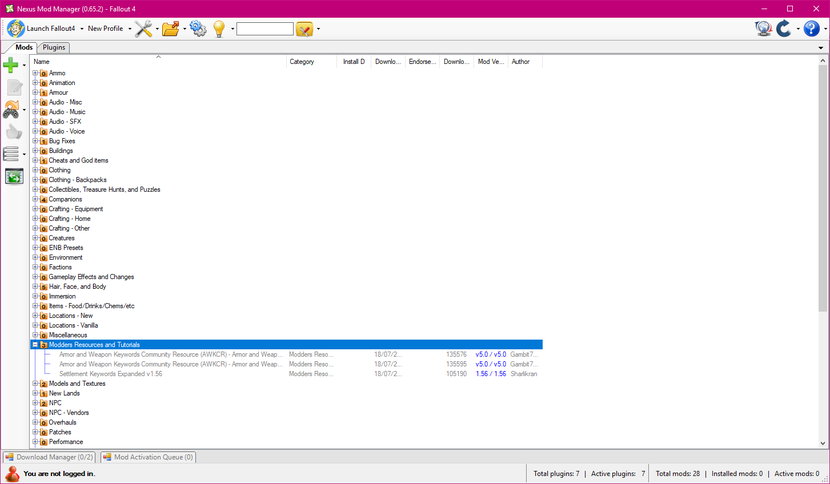
Task: Select the Immersion category
Action: (x=62, y=297)
